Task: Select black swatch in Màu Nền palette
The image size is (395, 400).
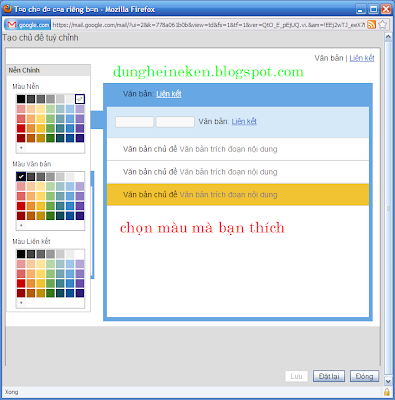Action: [x=21, y=99]
